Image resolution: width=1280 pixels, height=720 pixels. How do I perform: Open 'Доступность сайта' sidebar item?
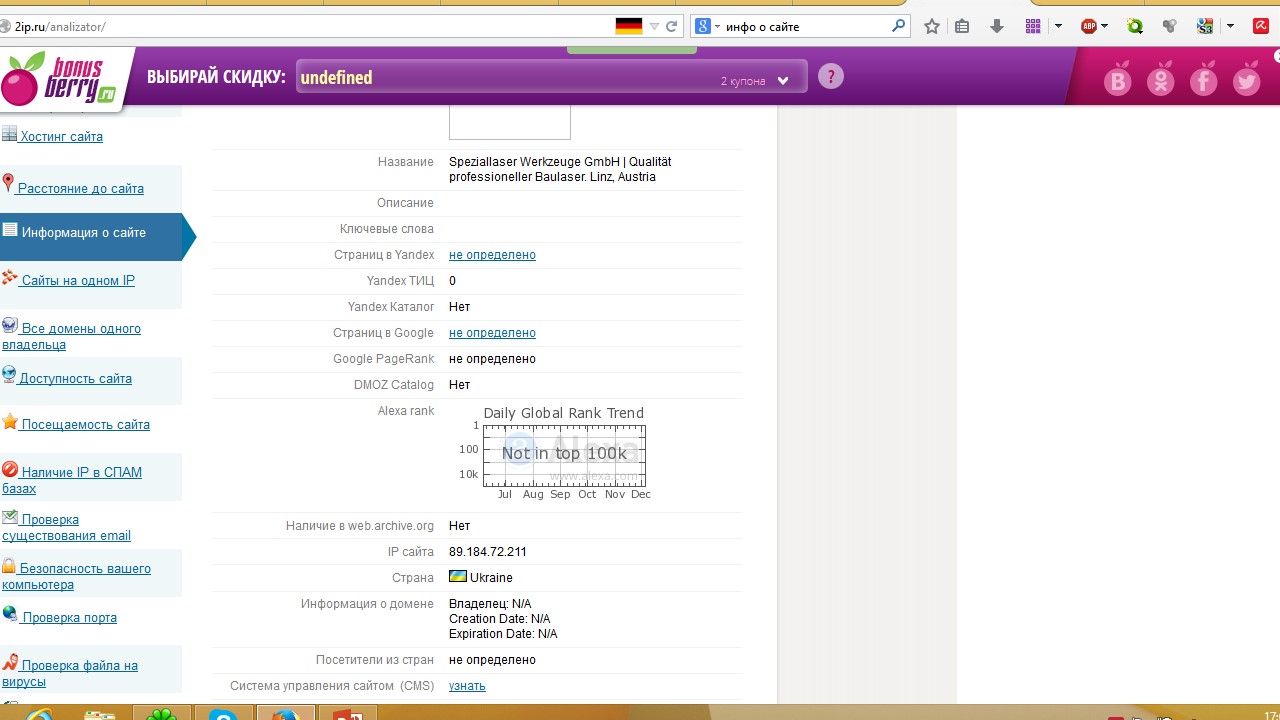pos(75,378)
